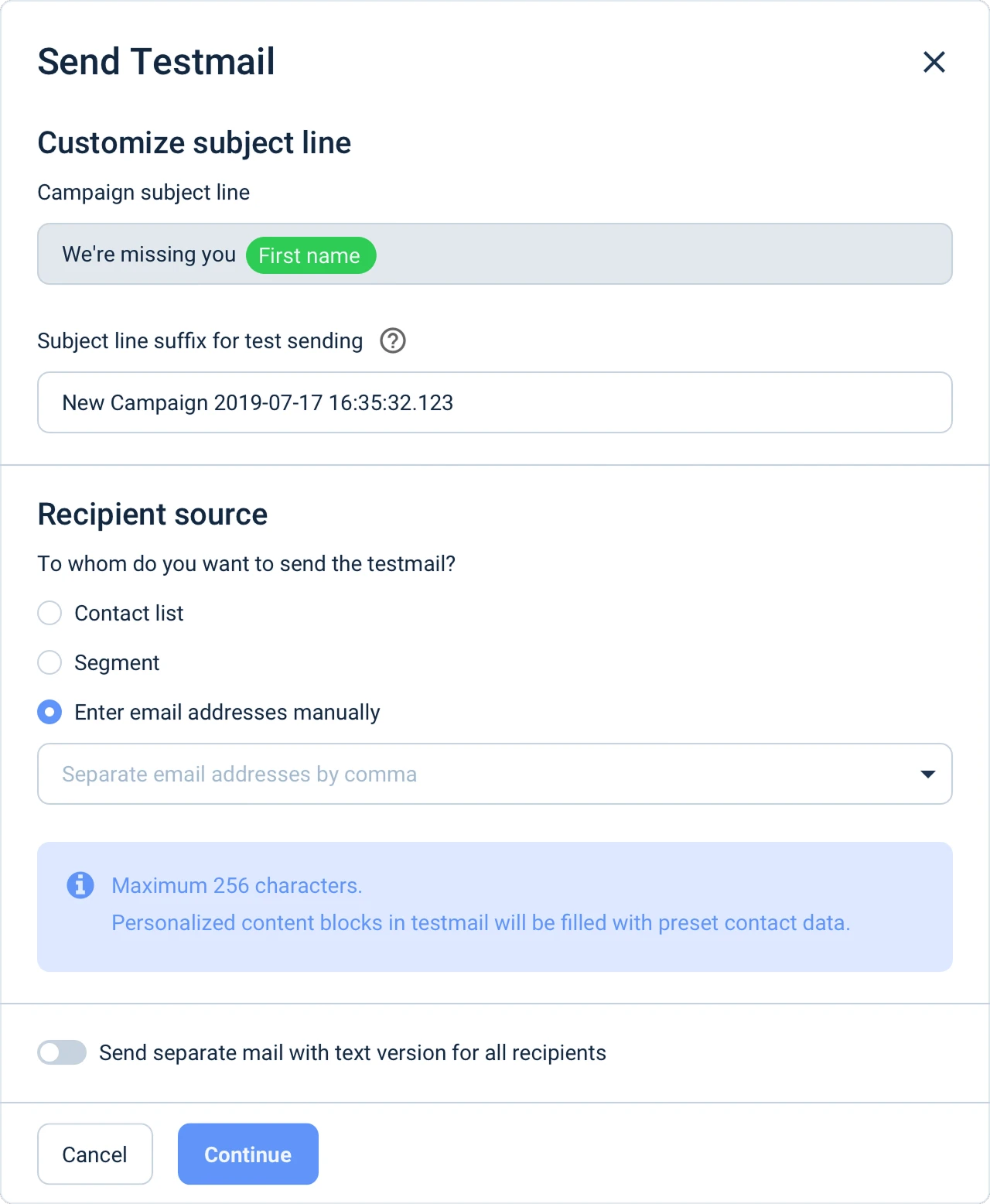
Task: Click the Separate email addresses by comma field
Action: [x=464, y=774]
